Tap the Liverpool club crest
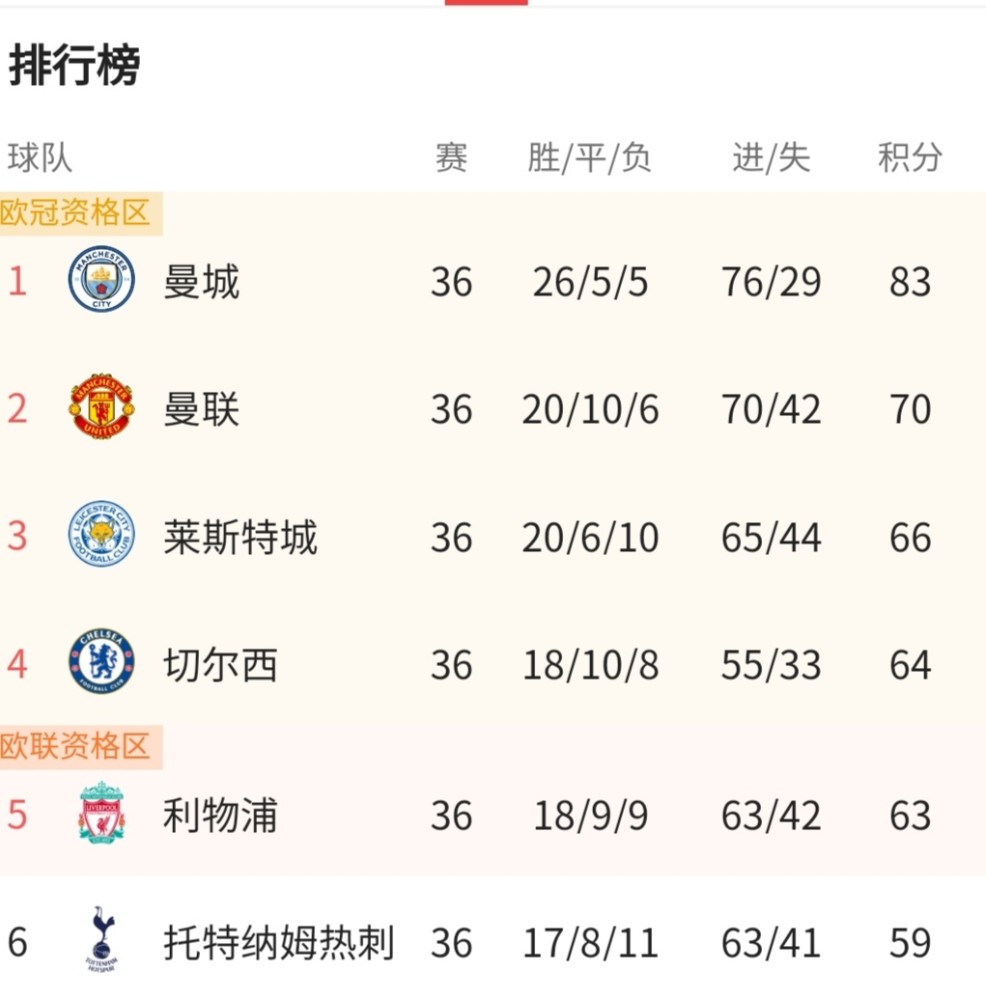The height and width of the screenshot is (1000, 986). coord(101,812)
